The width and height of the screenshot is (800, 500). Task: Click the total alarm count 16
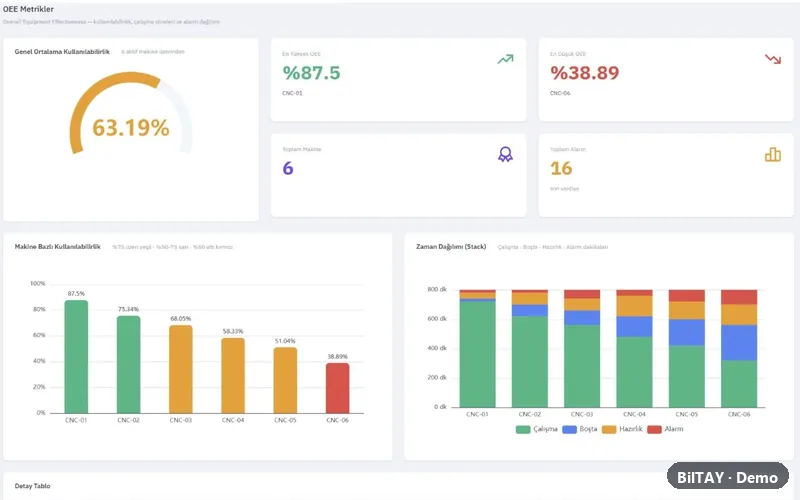coord(561,168)
